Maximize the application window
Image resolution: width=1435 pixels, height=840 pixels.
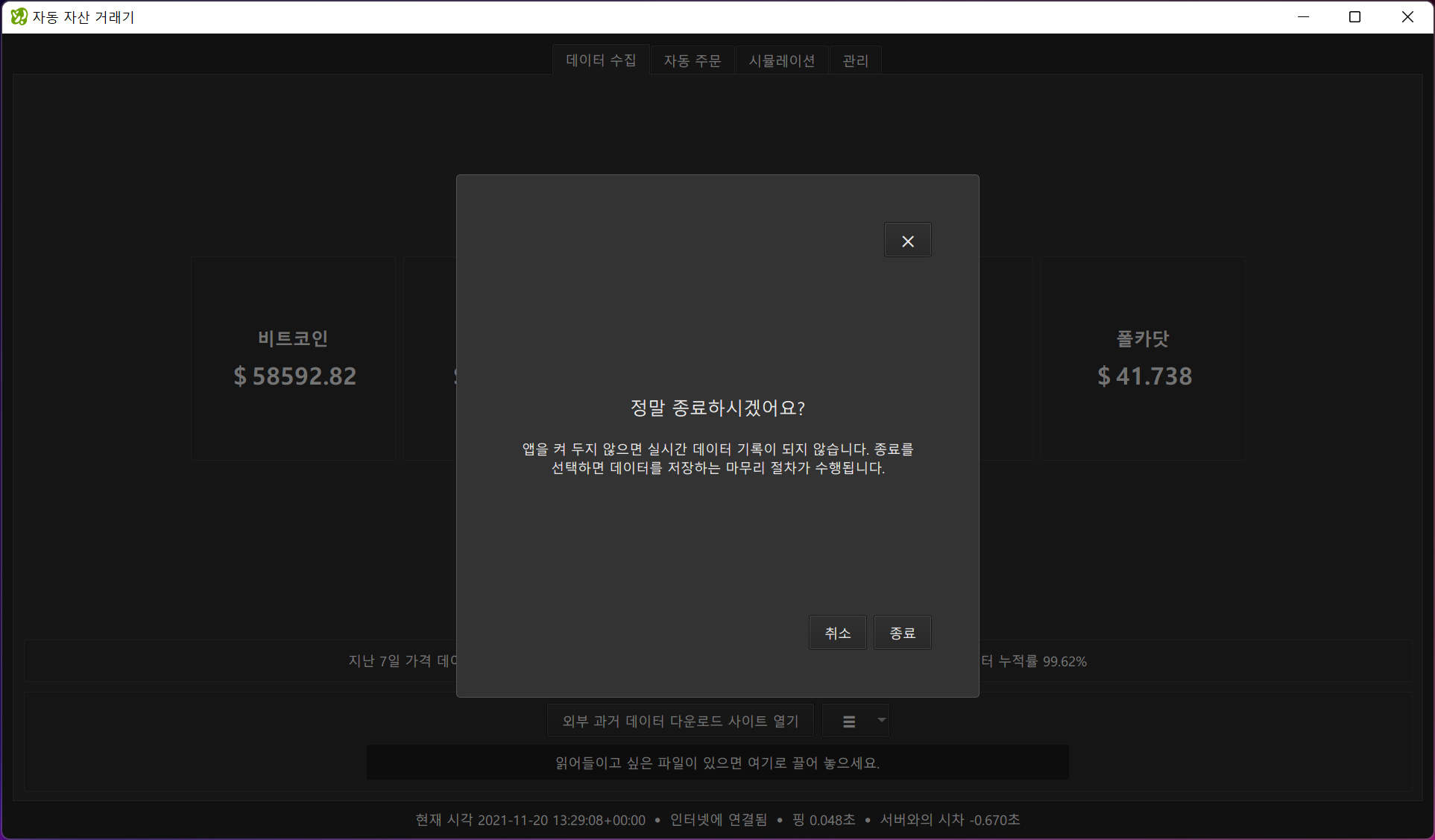(x=1355, y=16)
